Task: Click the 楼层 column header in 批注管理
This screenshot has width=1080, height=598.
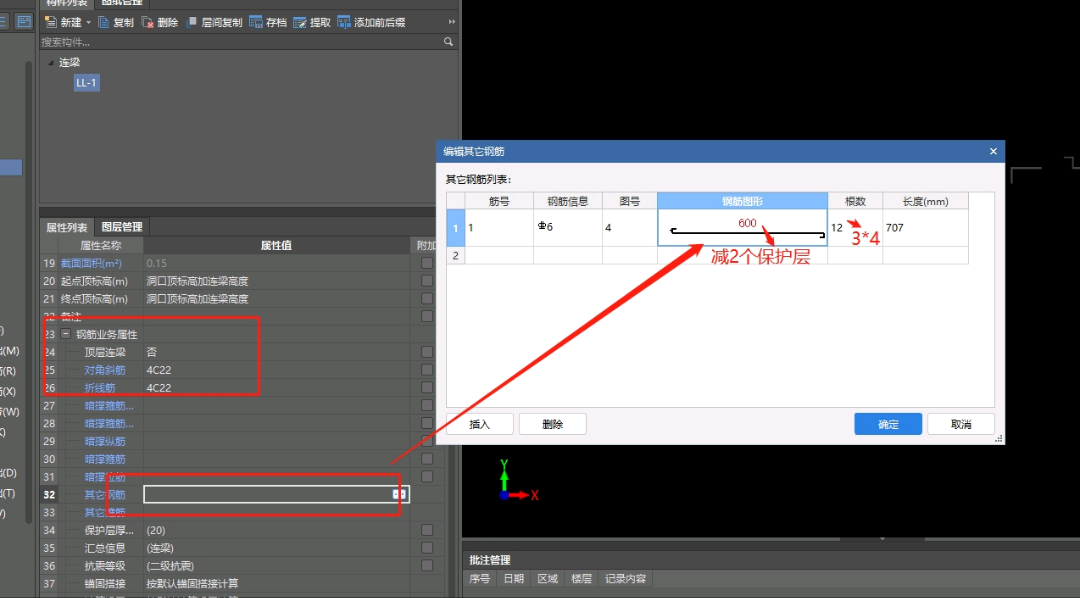Action: pyautogui.click(x=581, y=579)
